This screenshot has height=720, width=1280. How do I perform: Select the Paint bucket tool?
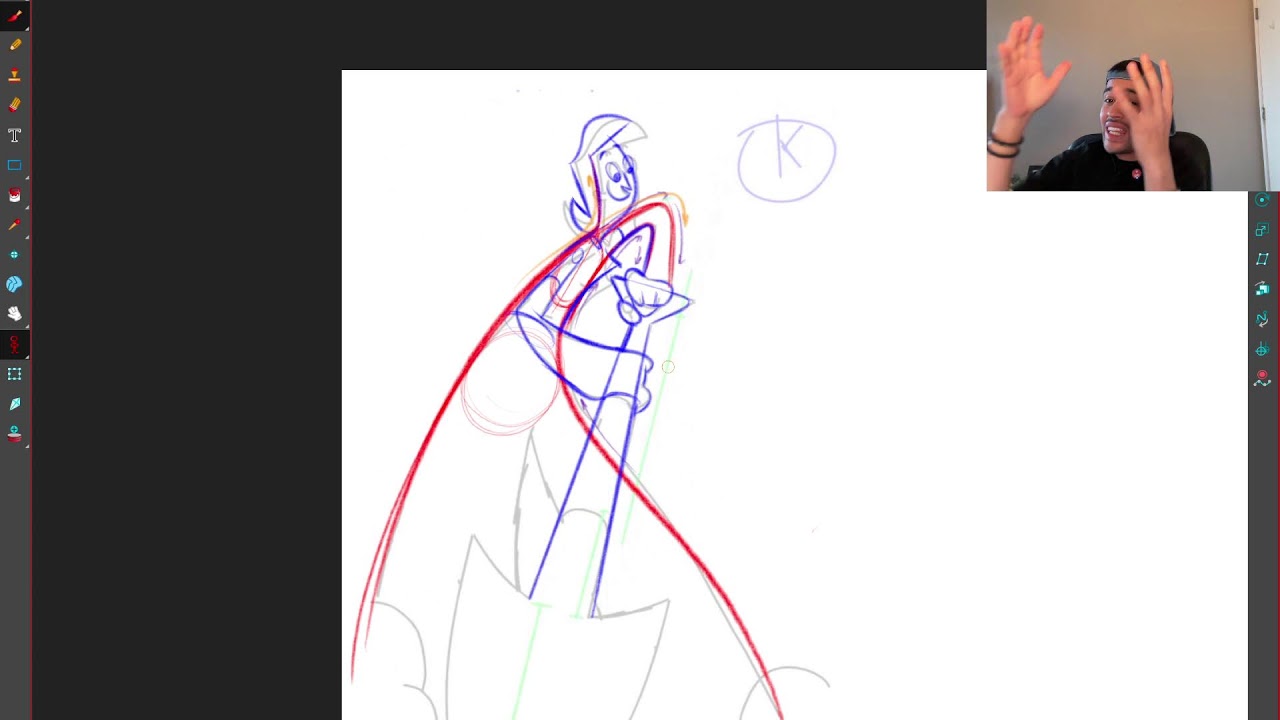point(15,195)
